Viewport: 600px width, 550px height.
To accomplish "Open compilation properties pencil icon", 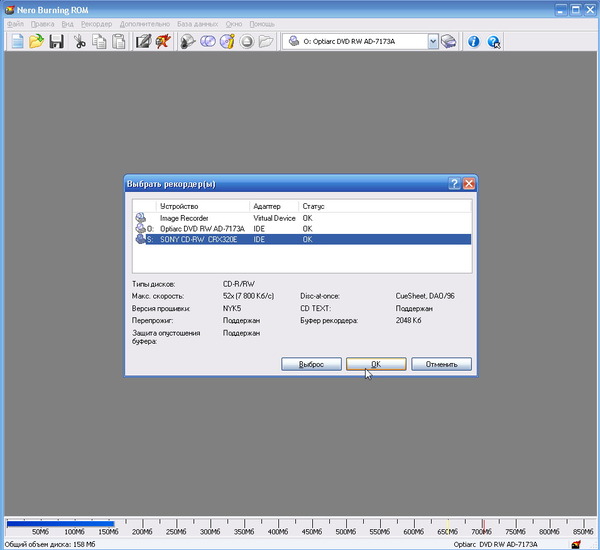I will [x=144, y=41].
